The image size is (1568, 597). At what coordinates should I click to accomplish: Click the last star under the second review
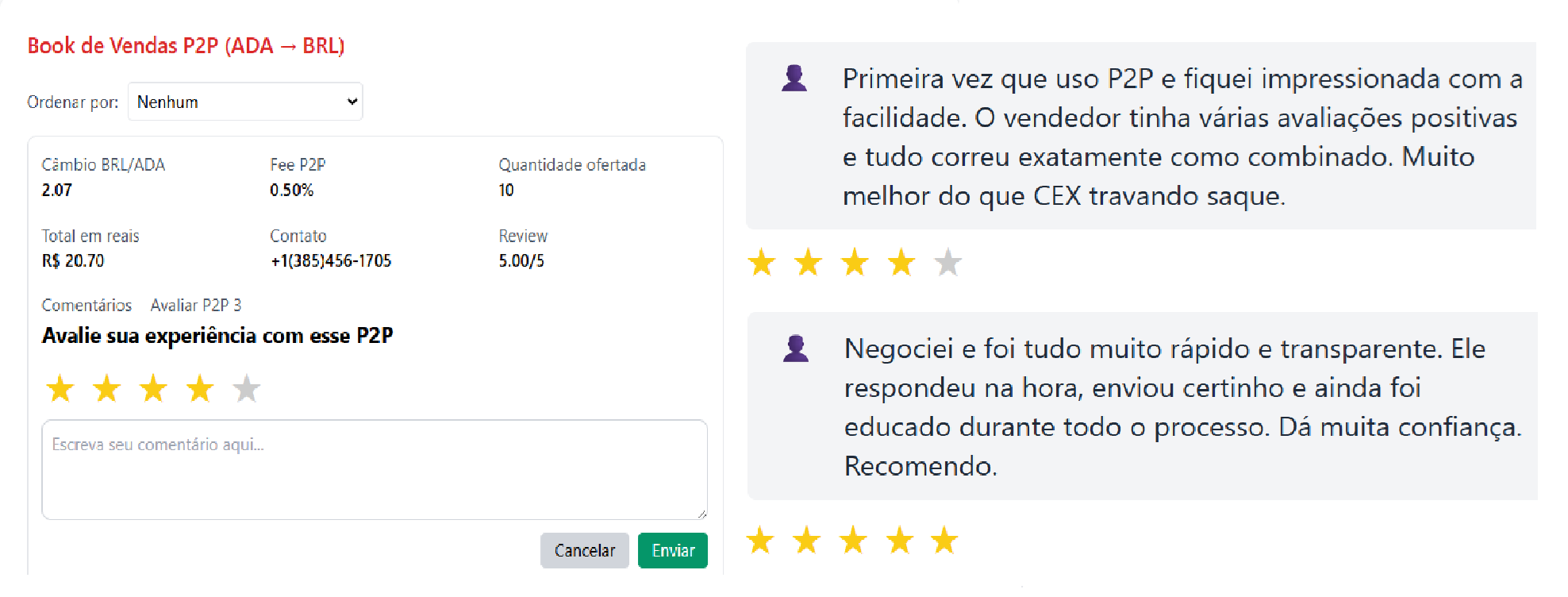click(943, 539)
